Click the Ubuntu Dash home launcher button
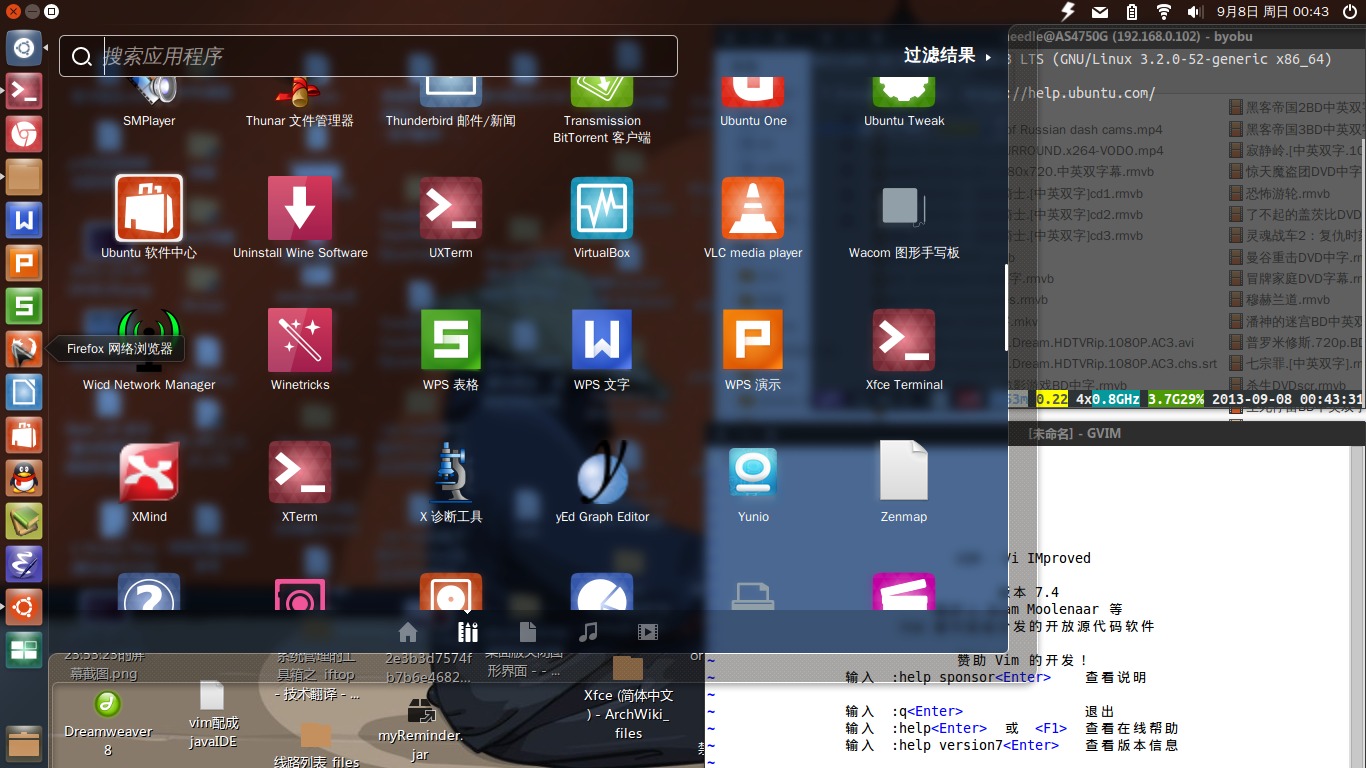 coord(24,47)
